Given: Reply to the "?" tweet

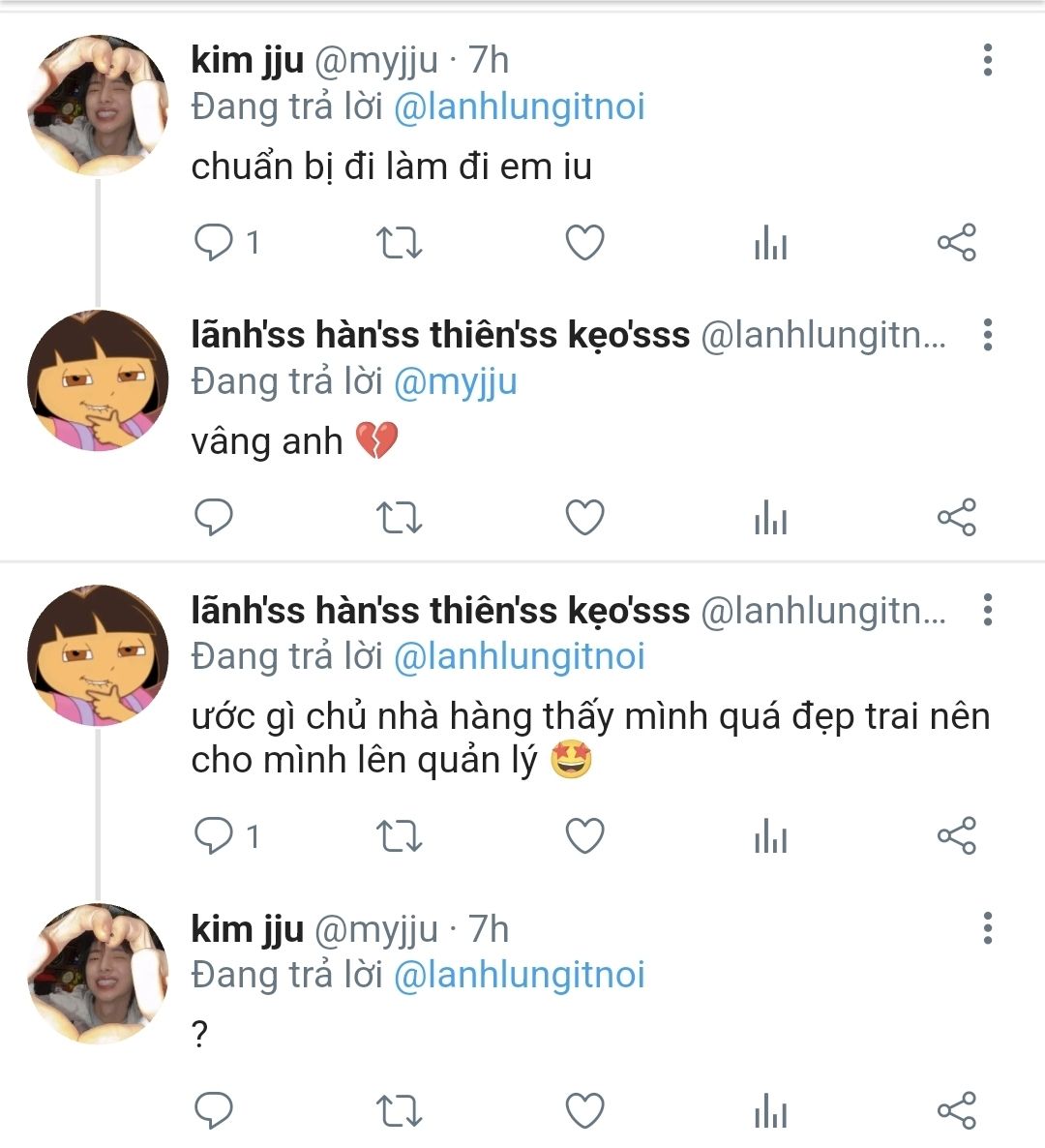Looking at the screenshot, I should [x=214, y=1110].
